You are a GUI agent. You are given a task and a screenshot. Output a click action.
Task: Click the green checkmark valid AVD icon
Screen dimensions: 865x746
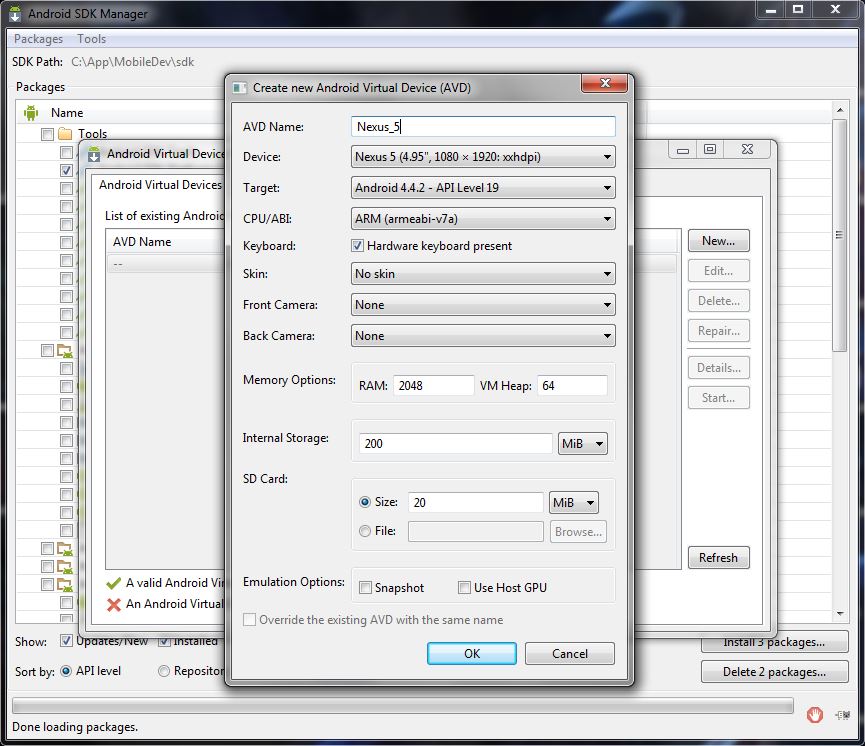click(114, 583)
